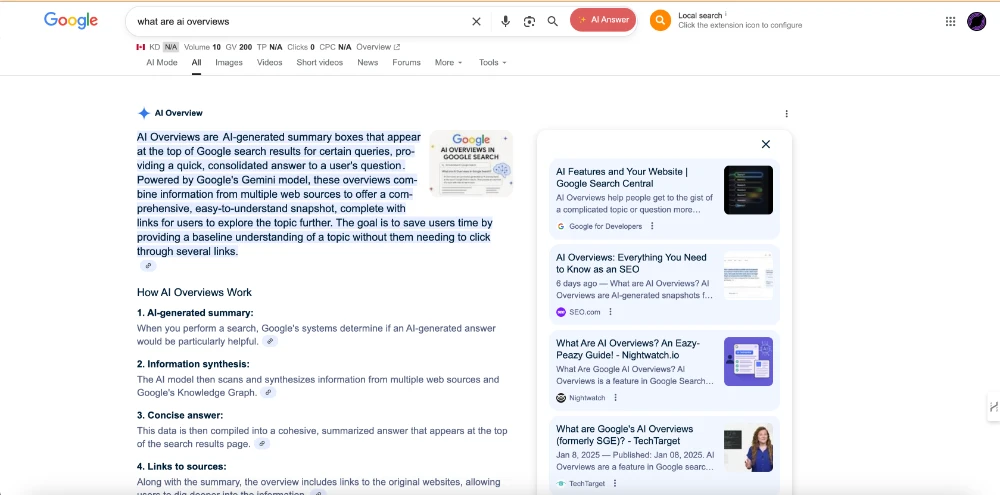
Task: Open the AI Overviews in Google Search thumbnail
Action: (471, 163)
